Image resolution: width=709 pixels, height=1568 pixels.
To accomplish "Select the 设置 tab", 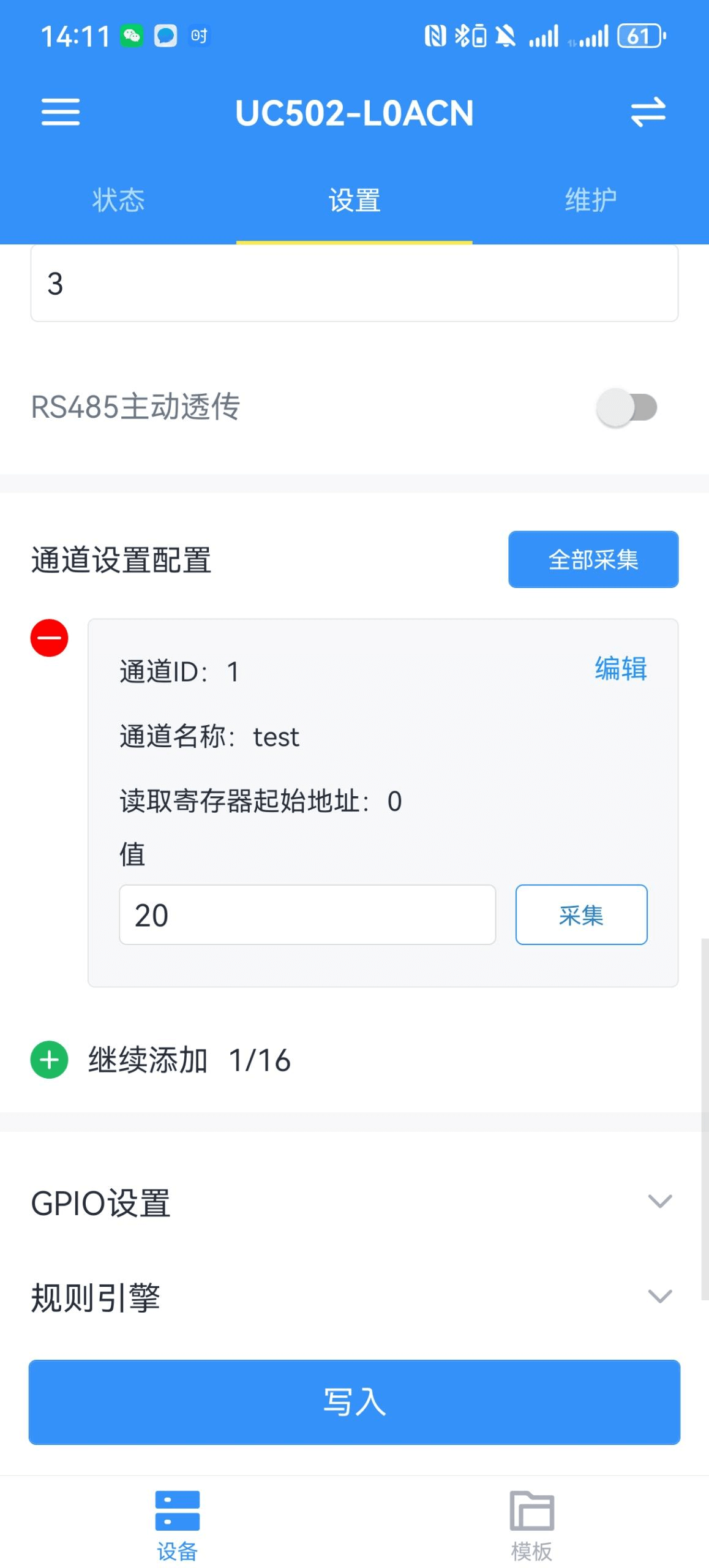I will coord(354,200).
